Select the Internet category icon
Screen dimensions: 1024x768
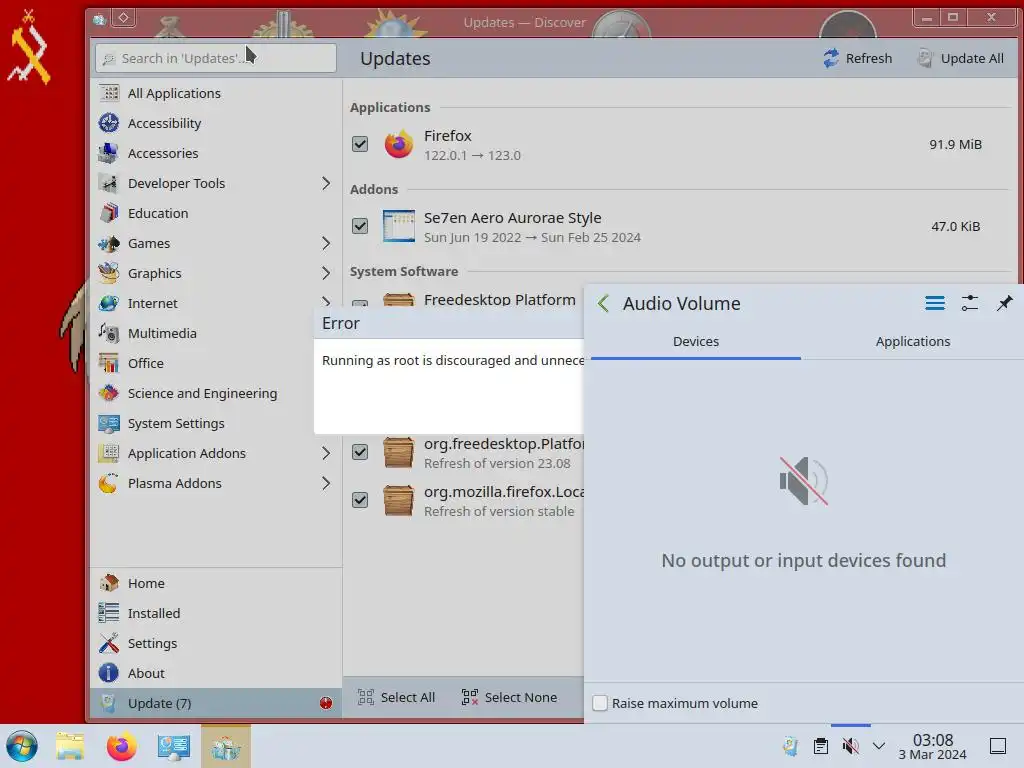coord(108,304)
